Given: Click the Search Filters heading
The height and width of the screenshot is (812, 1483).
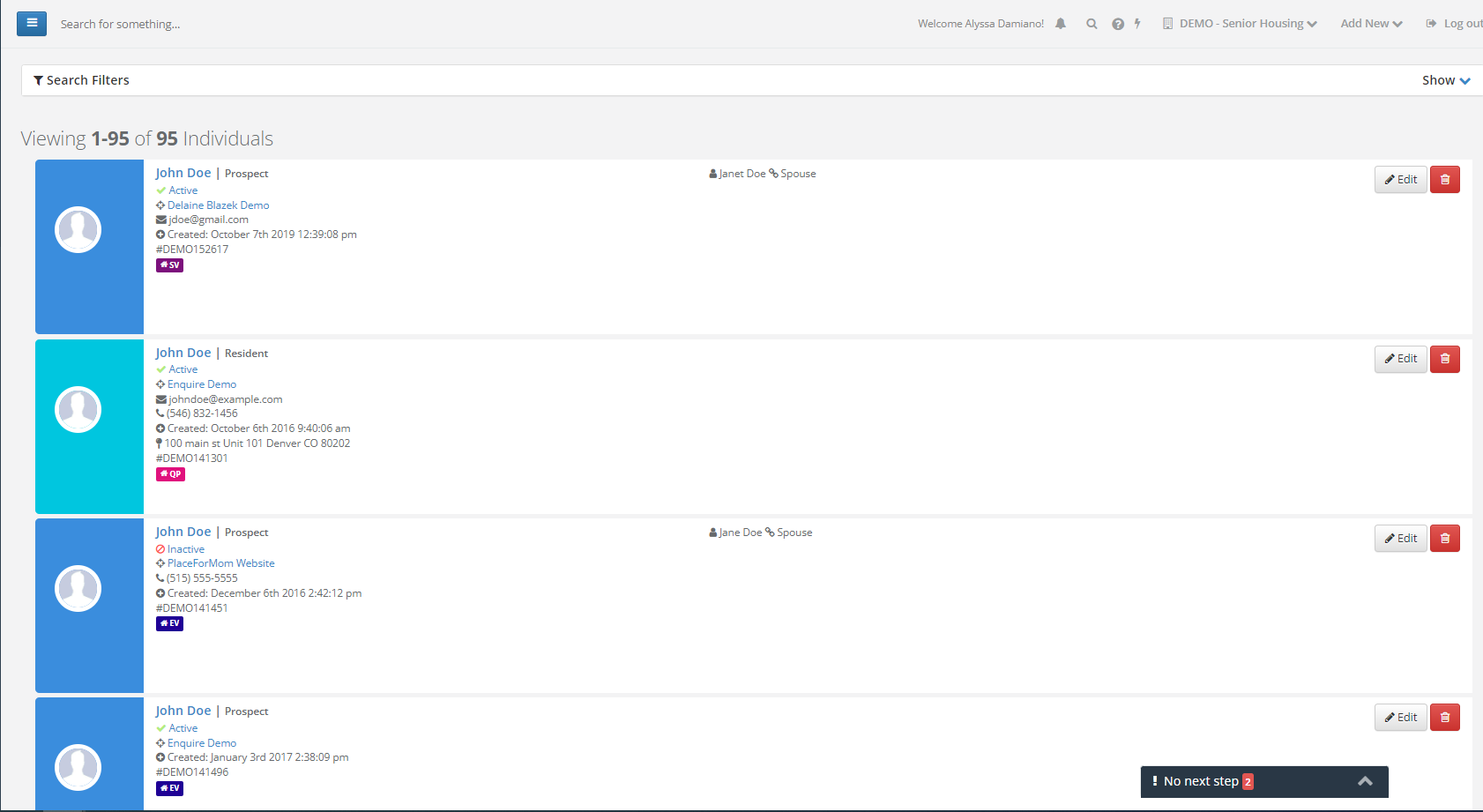Looking at the screenshot, I should pos(81,80).
